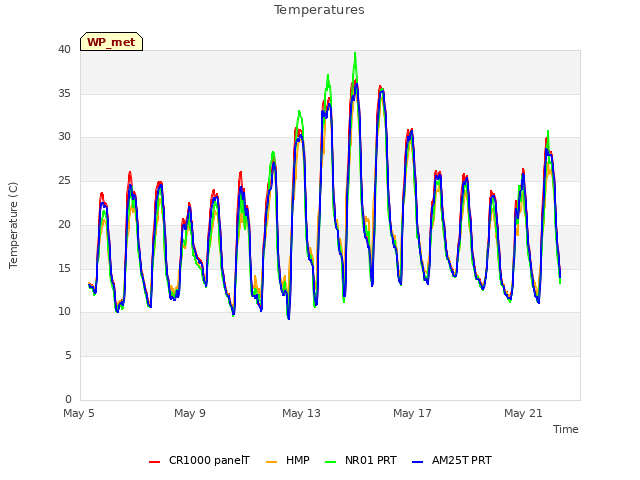Click the green NR01 PRT legend swatch
This screenshot has height=480, width=640.
coord(331,462)
